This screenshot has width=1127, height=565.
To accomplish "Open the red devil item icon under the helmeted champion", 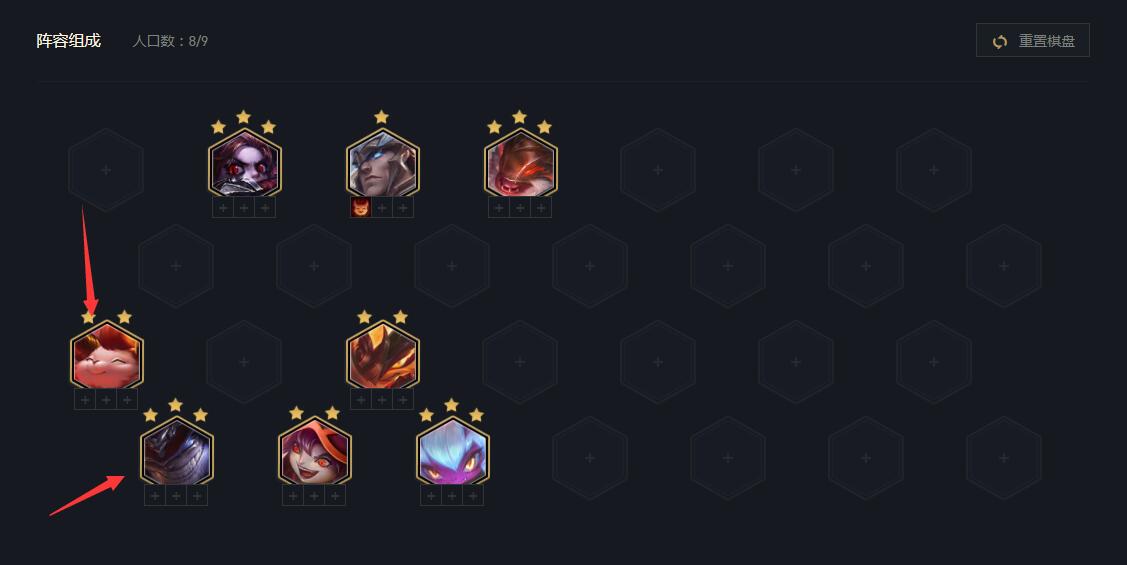I will [x=360, y=208].
